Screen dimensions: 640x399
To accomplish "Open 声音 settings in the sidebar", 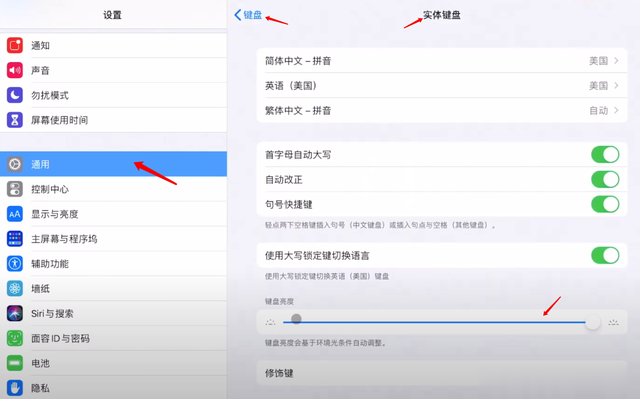I will tap(113, 70).
